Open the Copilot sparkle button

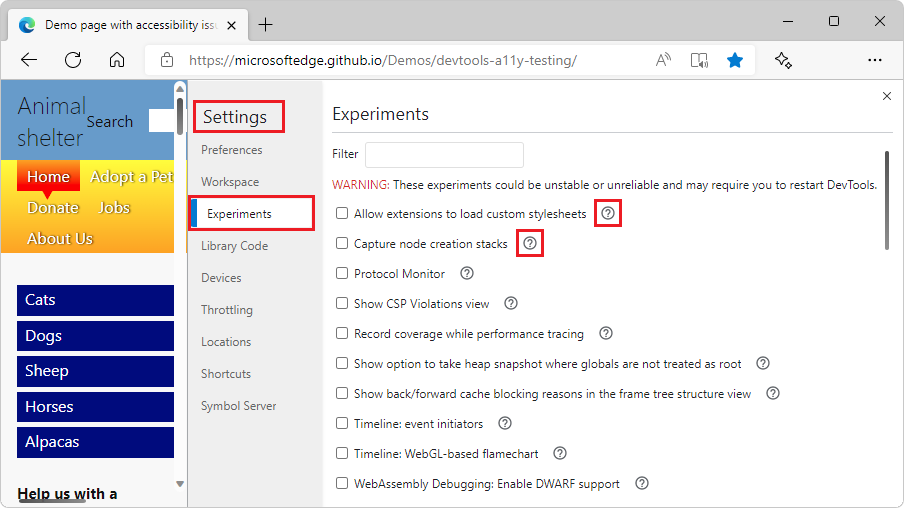click(x=783, y=60)
